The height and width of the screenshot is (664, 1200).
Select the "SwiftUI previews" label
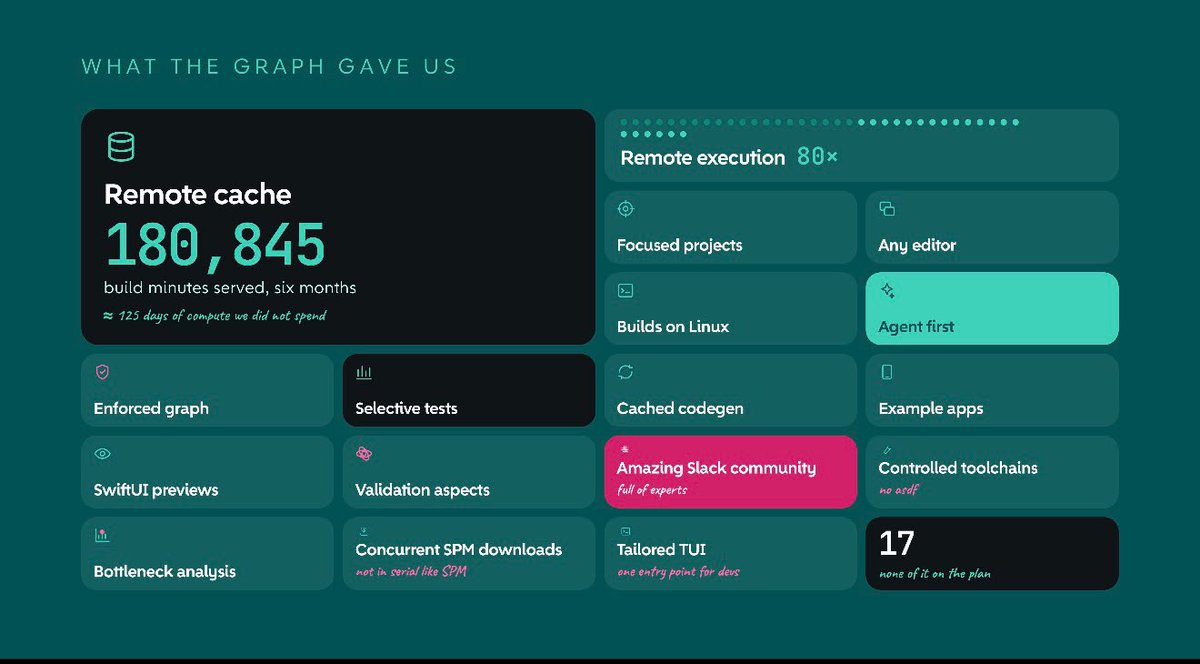tap(156, 490)
